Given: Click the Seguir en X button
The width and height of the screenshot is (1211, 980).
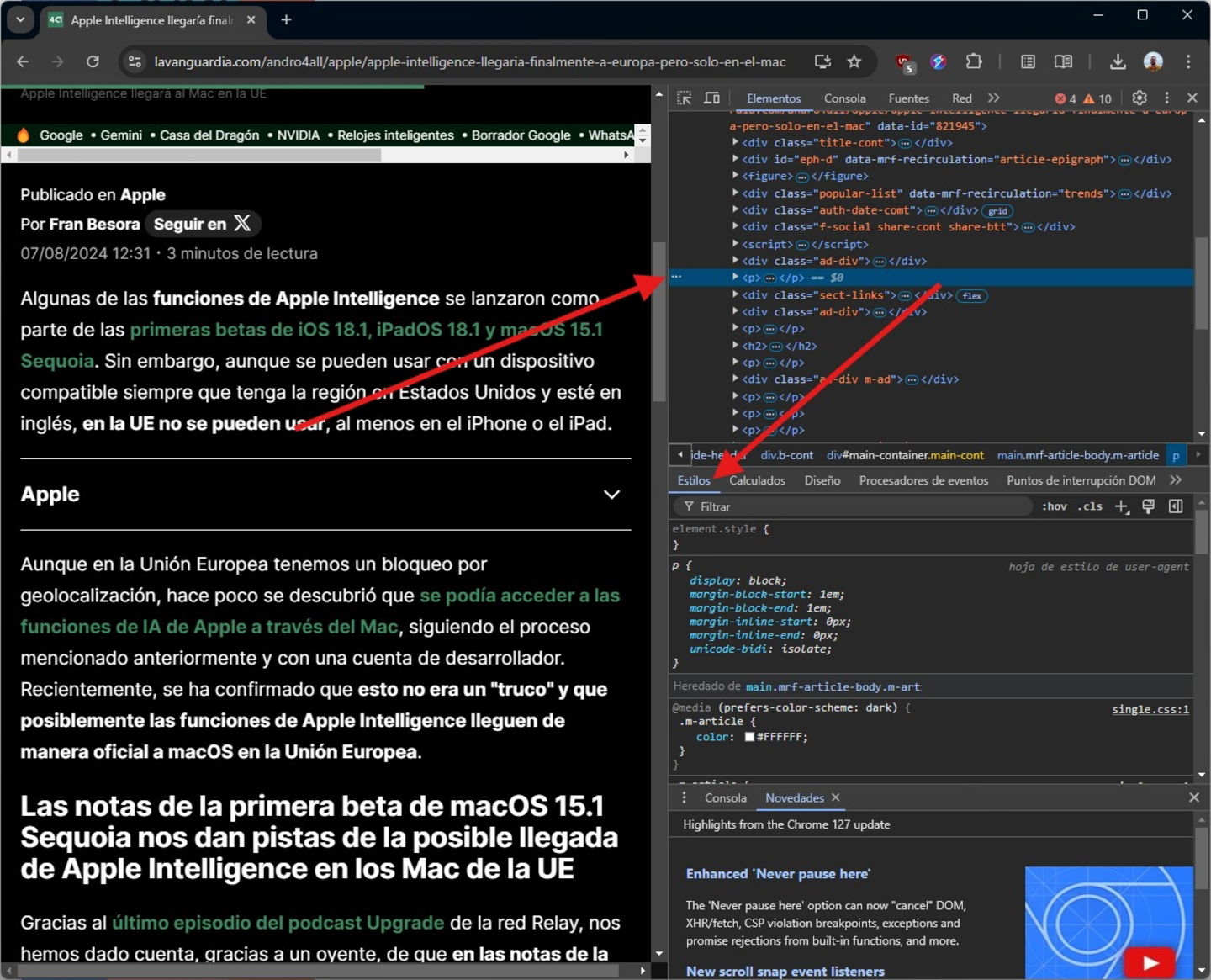Looking at the screenshot, I should point(203,224).
